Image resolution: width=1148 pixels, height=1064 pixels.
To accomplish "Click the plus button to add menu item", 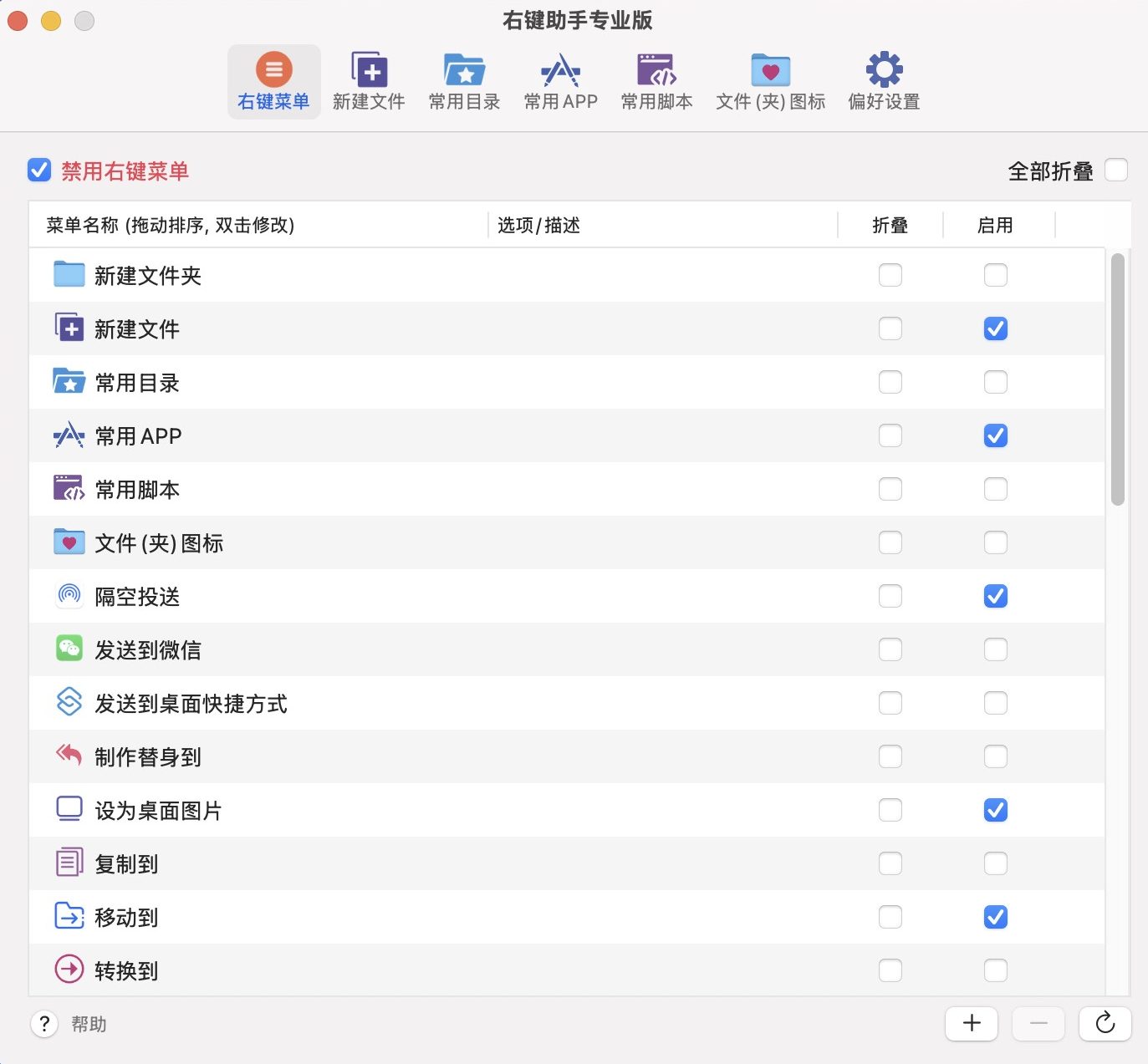I will pos(972,1023).
